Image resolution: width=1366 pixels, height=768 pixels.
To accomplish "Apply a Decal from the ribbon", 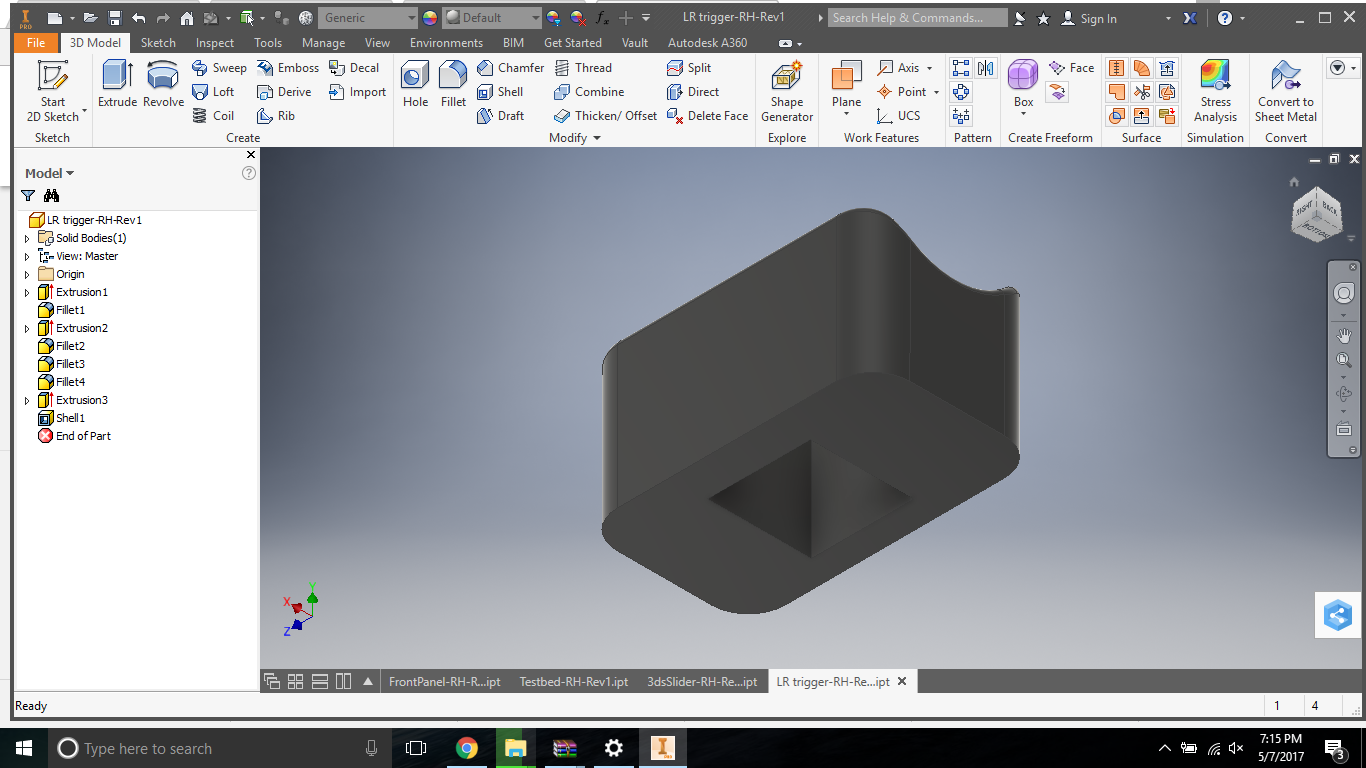I will [354, 68].
